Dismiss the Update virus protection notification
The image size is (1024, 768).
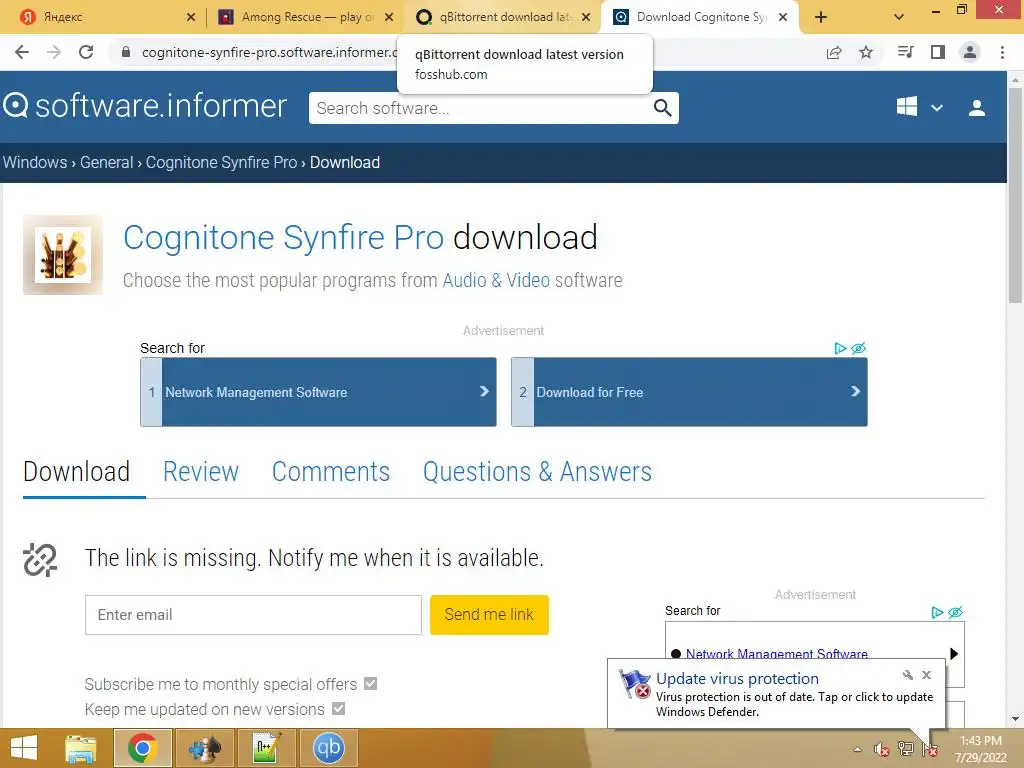(926, 675)
